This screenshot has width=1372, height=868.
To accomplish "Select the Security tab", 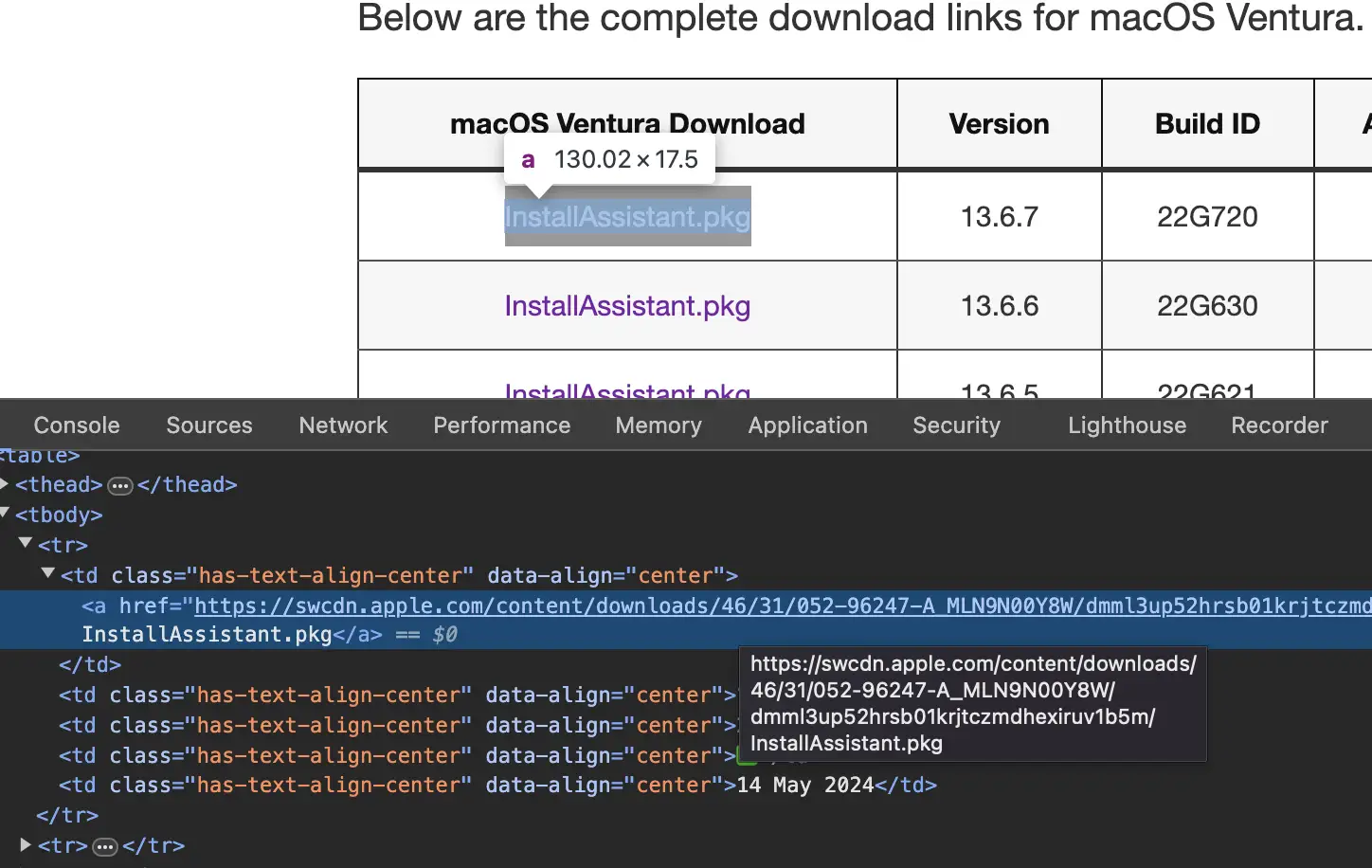I will (956, 425).
